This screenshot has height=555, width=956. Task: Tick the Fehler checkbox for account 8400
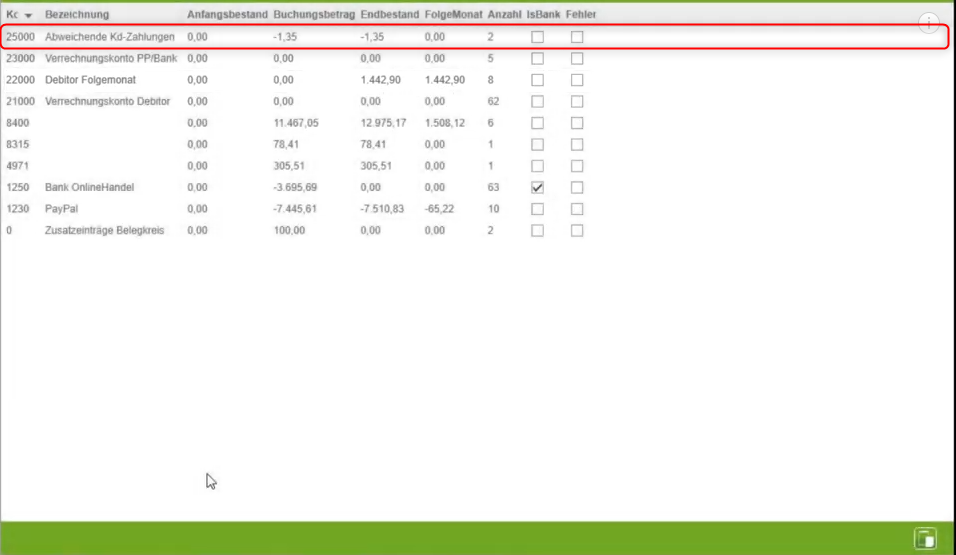pos(577,123)
